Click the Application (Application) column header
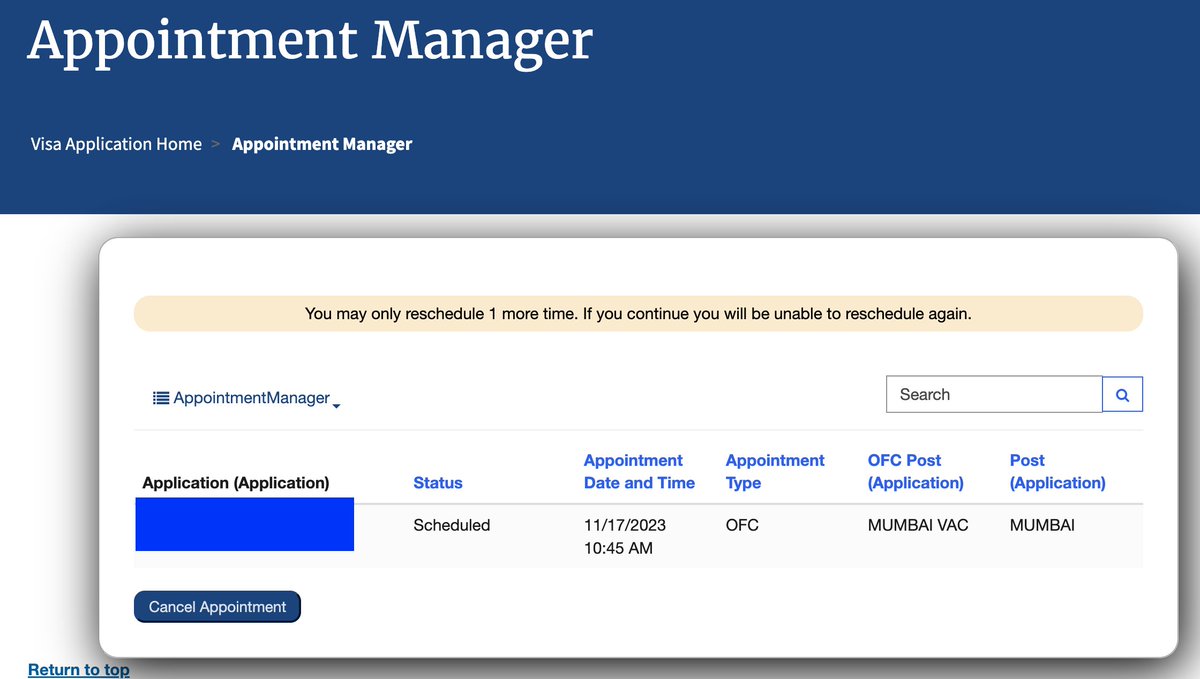Screen dimensions: 1200x679 [236, 482]
